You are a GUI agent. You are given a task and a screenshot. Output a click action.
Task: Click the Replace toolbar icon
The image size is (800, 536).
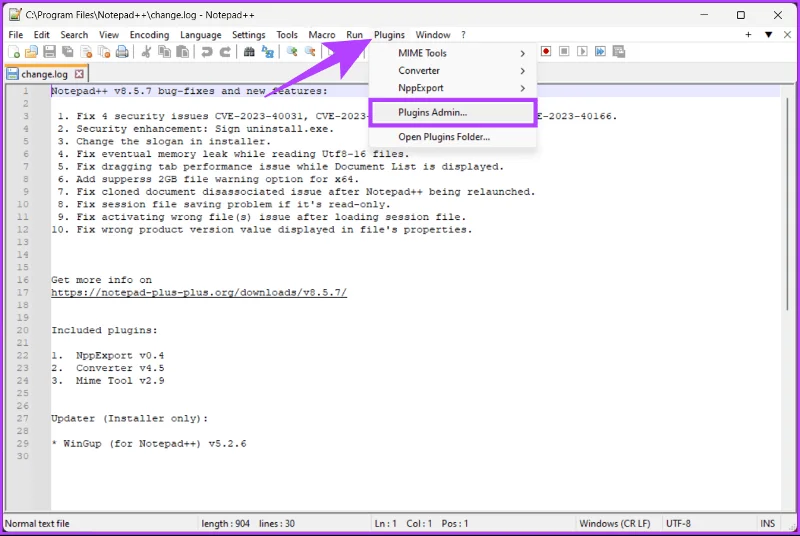[267, 52]
